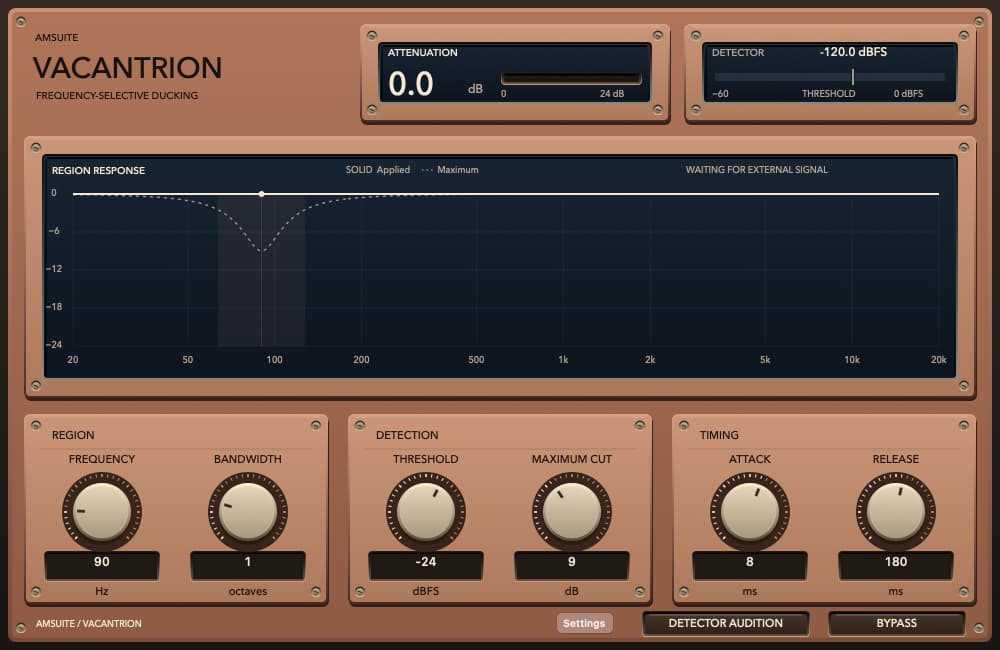Click the VACANTRION title

point(128,68)
